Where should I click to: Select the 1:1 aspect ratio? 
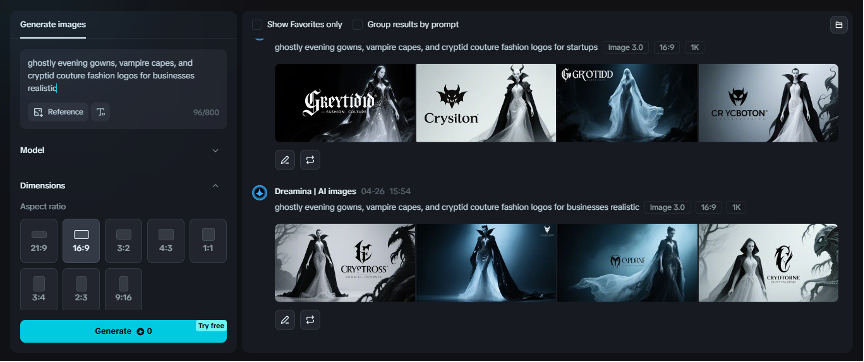point(208,241)
